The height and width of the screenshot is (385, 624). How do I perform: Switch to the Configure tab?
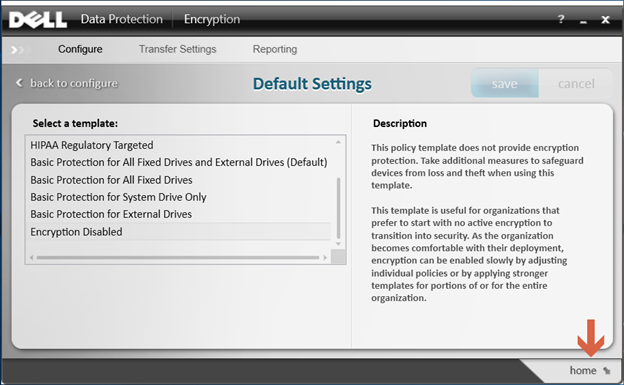click(80, 49)
